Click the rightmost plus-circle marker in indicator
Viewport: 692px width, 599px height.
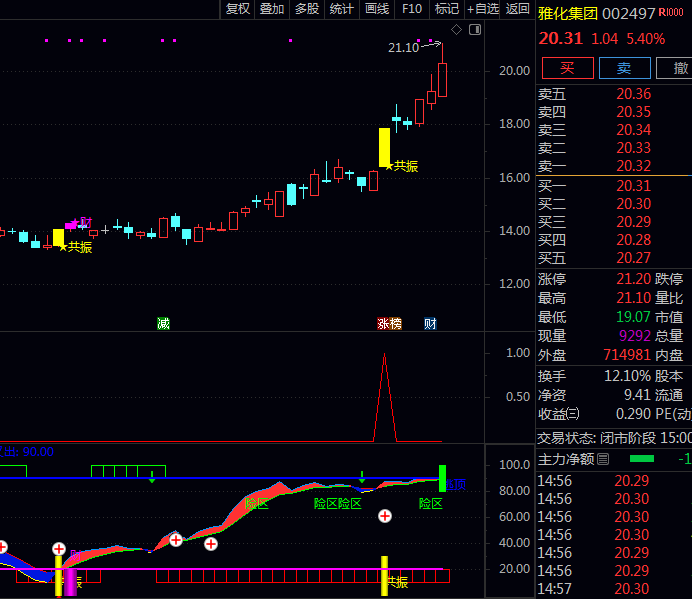point(385,516)
